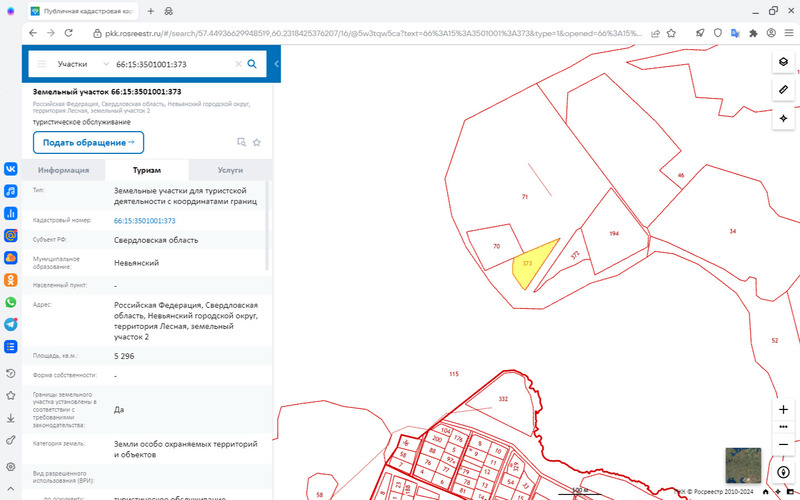Clear the cadastral search query

click(238, 64)
